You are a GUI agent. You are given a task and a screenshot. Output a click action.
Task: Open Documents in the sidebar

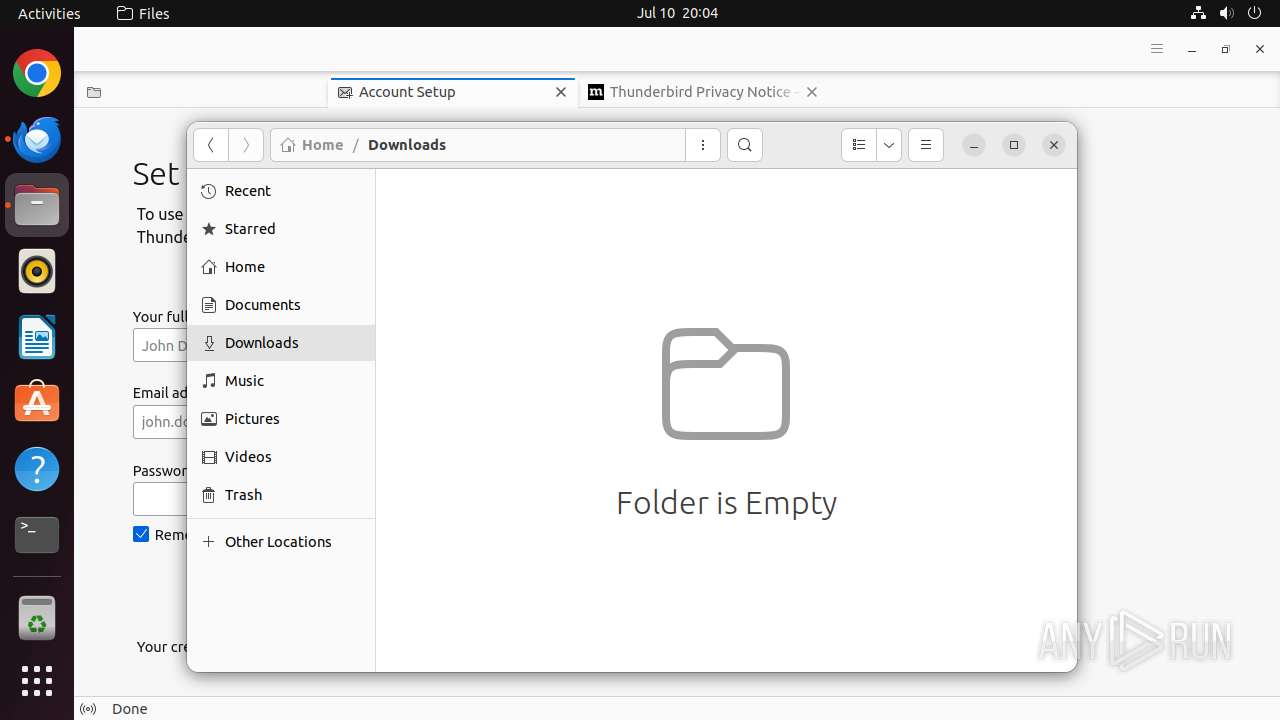(281, 305)
